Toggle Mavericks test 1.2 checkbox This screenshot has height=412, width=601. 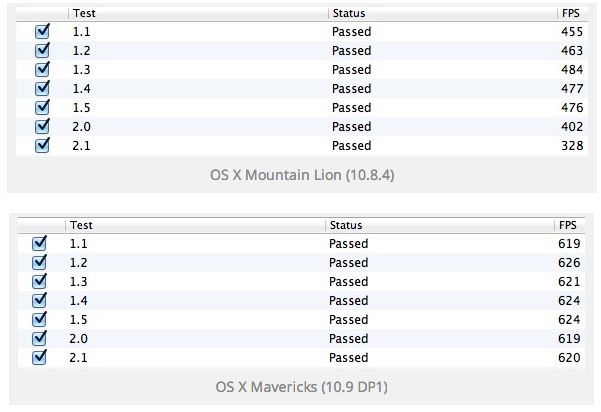(41, 262)
